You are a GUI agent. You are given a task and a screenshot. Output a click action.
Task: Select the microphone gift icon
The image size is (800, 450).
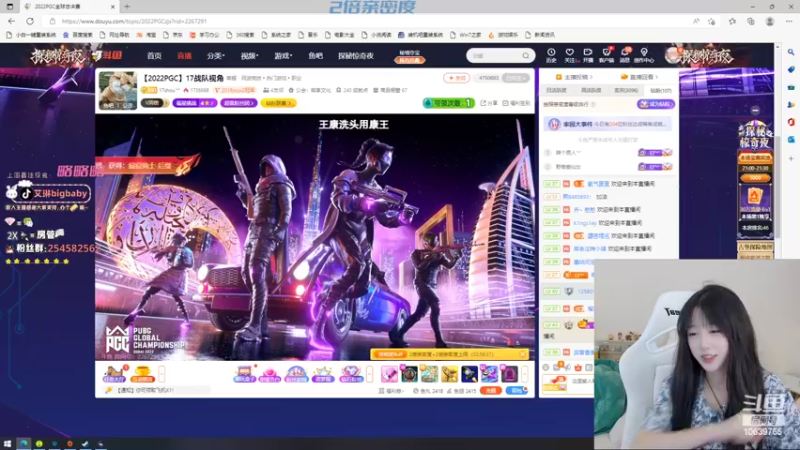469,374
